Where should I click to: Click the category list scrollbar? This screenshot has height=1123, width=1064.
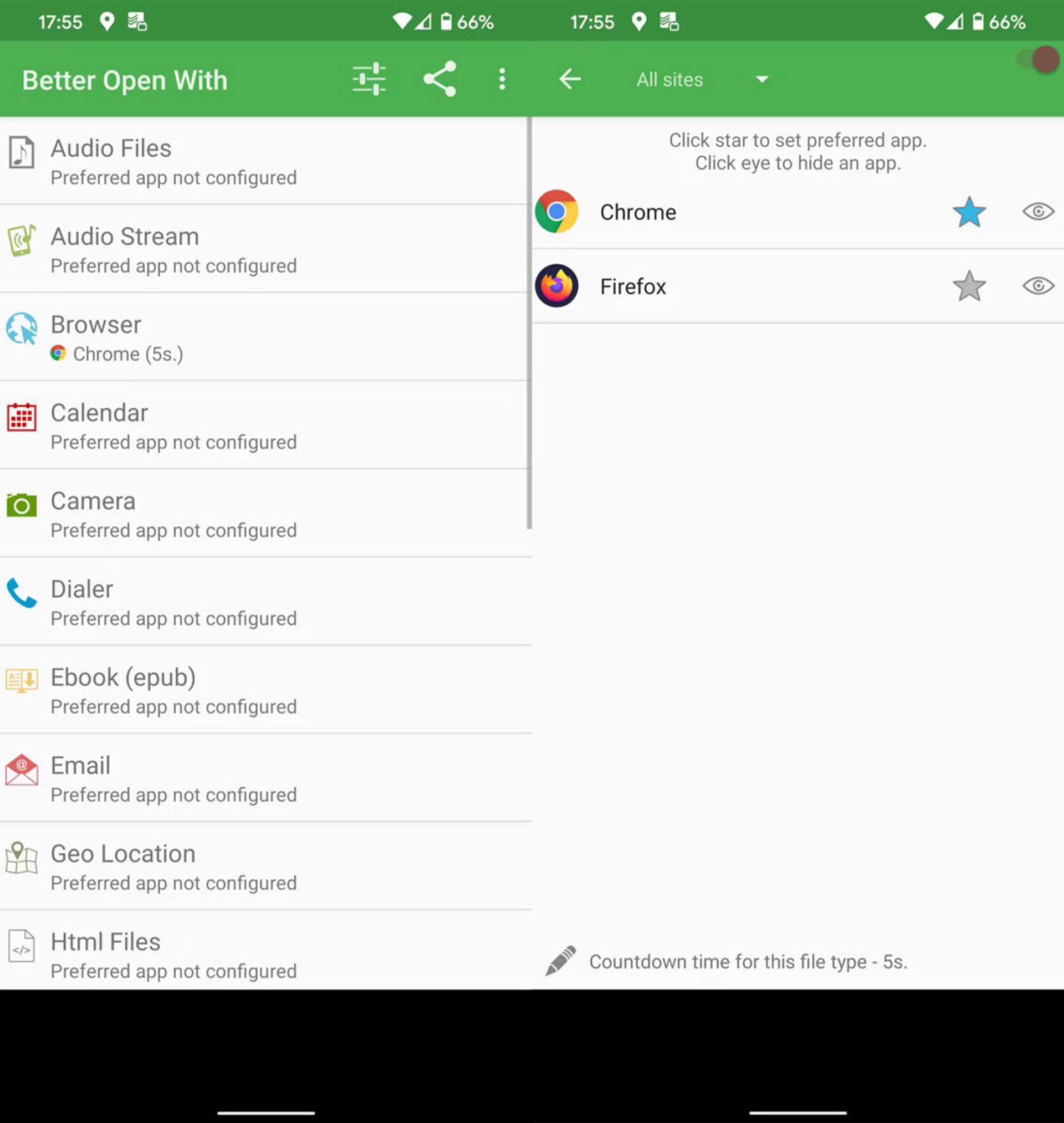click(x=529, y=323)
